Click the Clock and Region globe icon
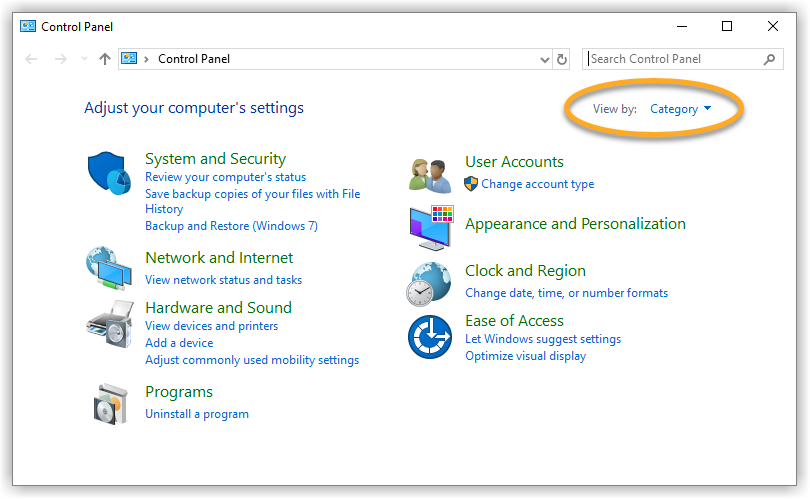The width and height of the screenshot is (810, 499). click(429, 284)
